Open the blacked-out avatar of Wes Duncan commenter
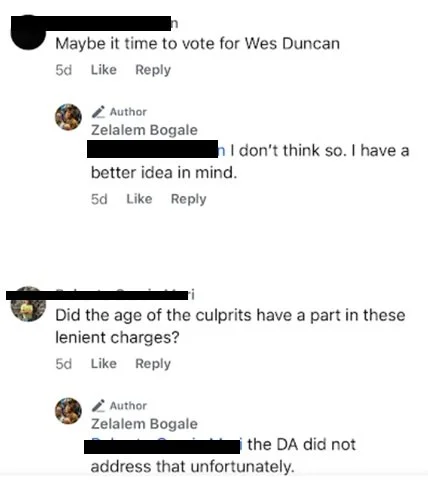Image resolution: width=428 pixels, height=480 pixels. click(x=28, y=32)
